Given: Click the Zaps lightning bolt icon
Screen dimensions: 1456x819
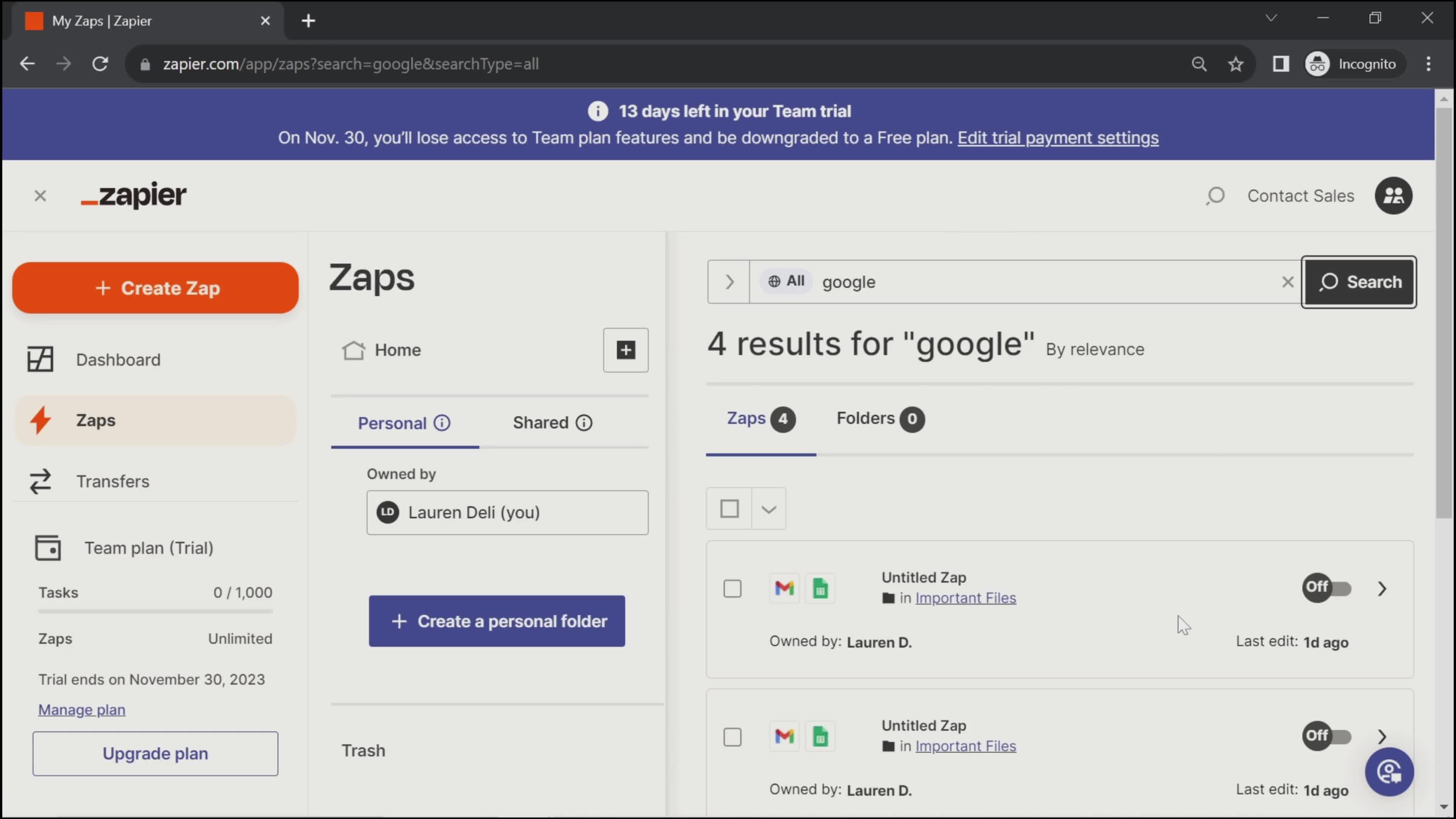Looking at the screenshot, I should [40, 420].
